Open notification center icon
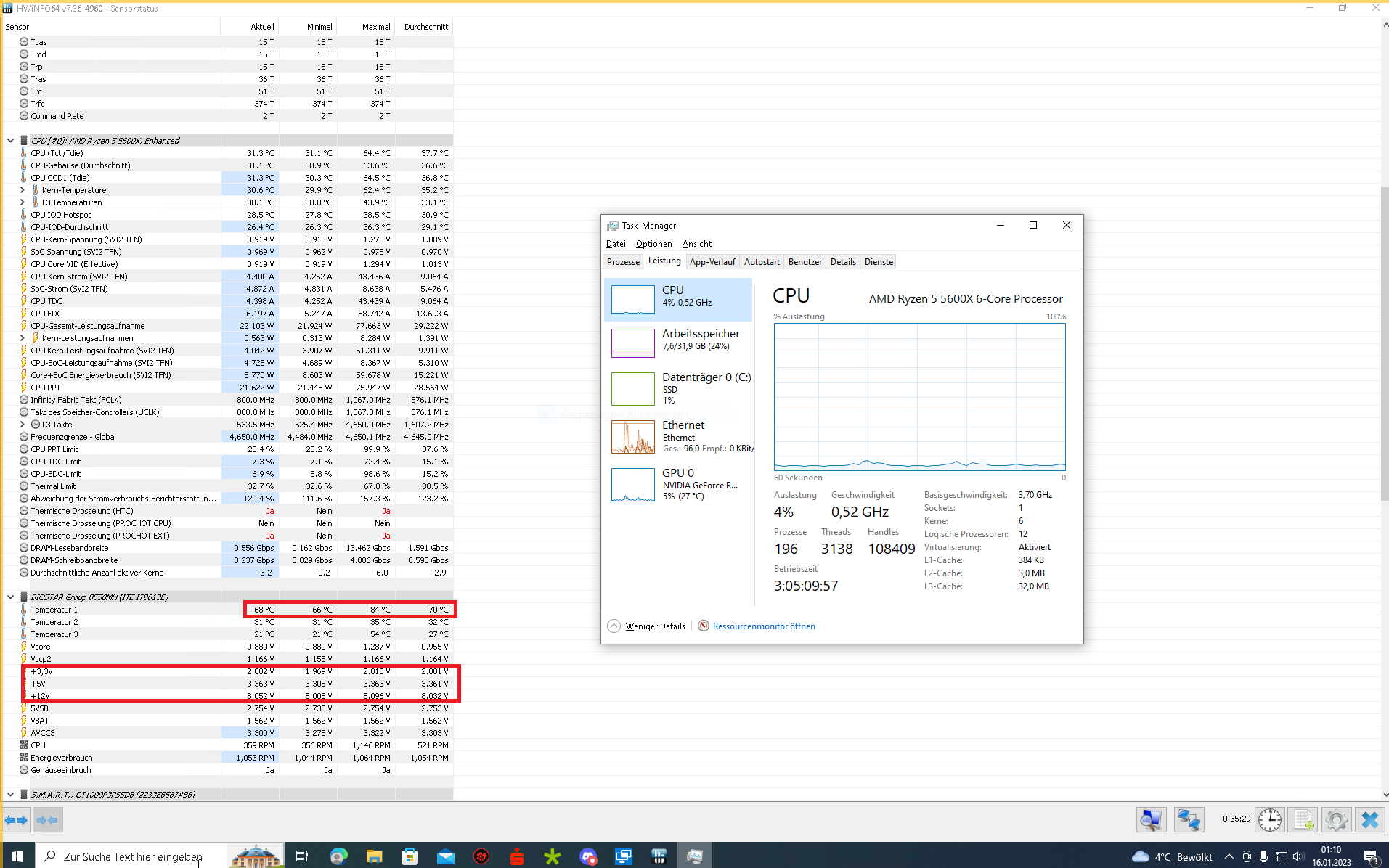 point(1372,856)
